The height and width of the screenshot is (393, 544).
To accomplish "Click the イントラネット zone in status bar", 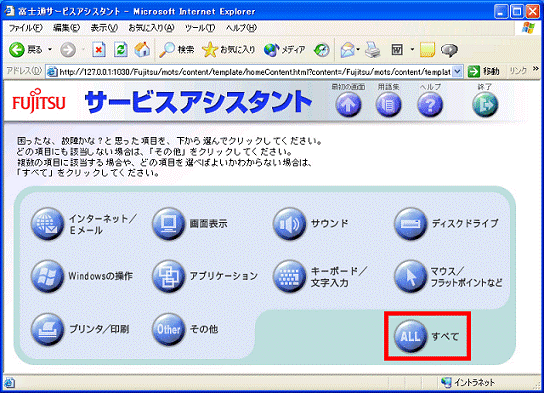I will 468,382.
